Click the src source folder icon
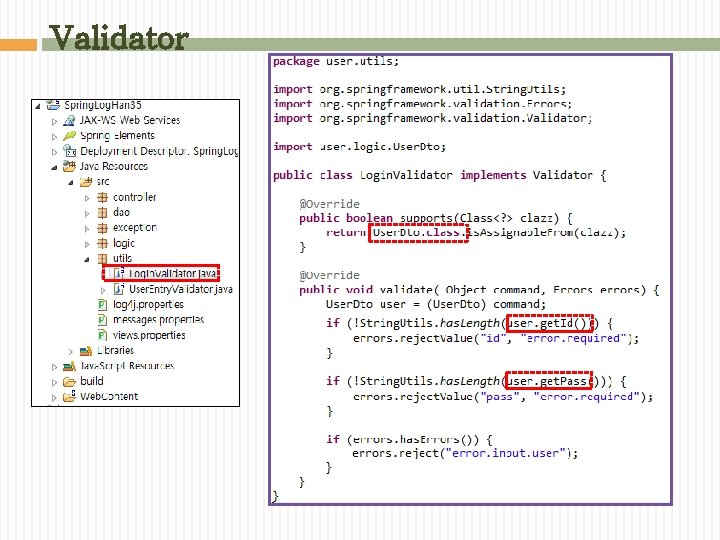The width and height of the screenshot is (720, 540). 86,182
